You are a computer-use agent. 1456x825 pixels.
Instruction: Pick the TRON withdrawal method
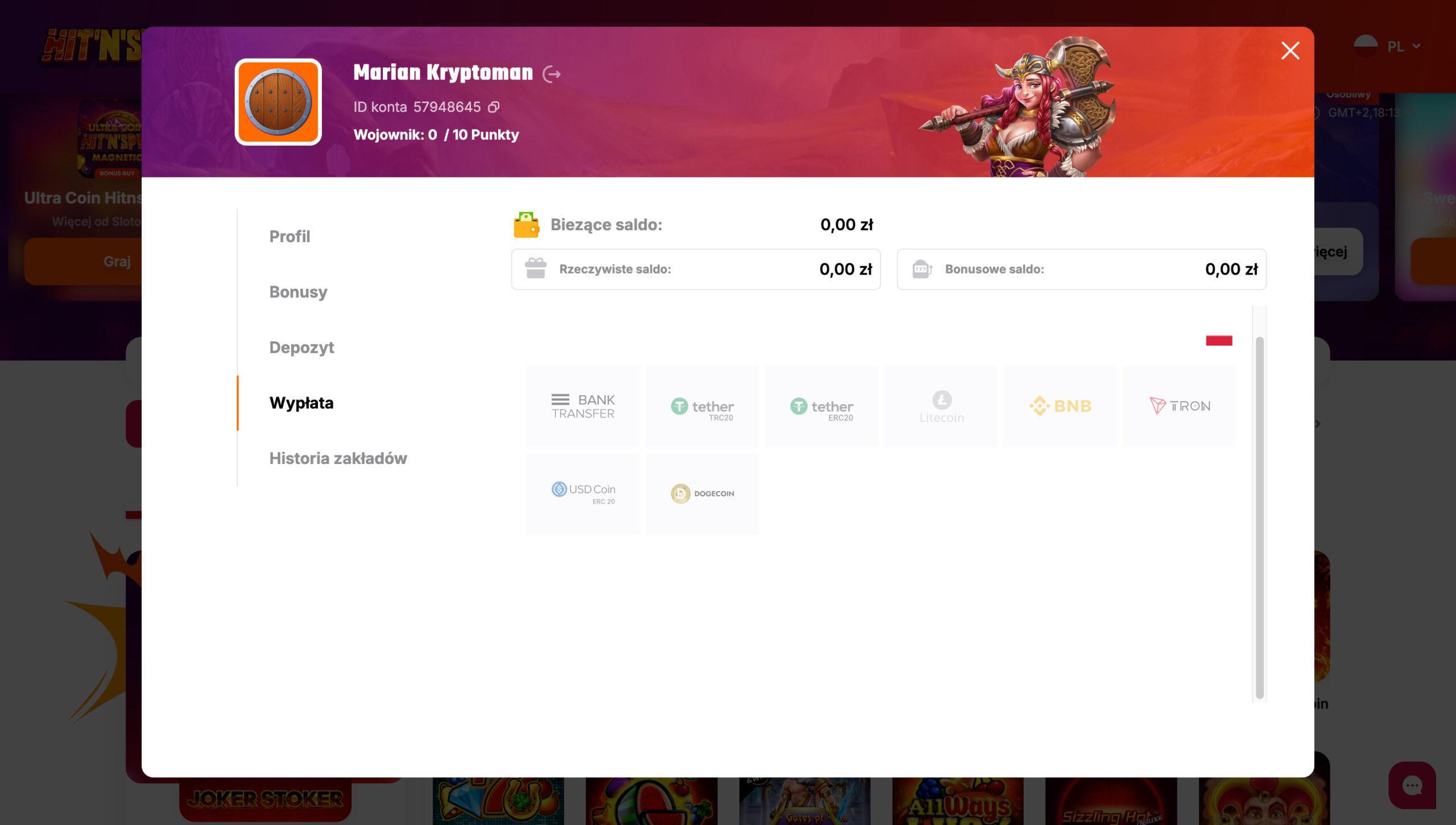point(1179,407)
